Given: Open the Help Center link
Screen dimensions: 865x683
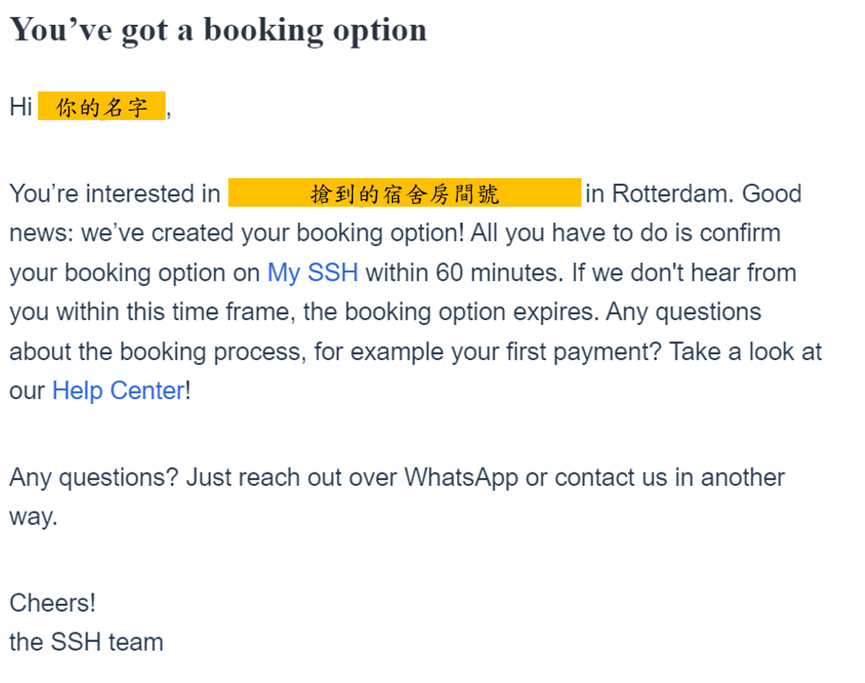Looking at the screenshot, I should coord(119,391).
